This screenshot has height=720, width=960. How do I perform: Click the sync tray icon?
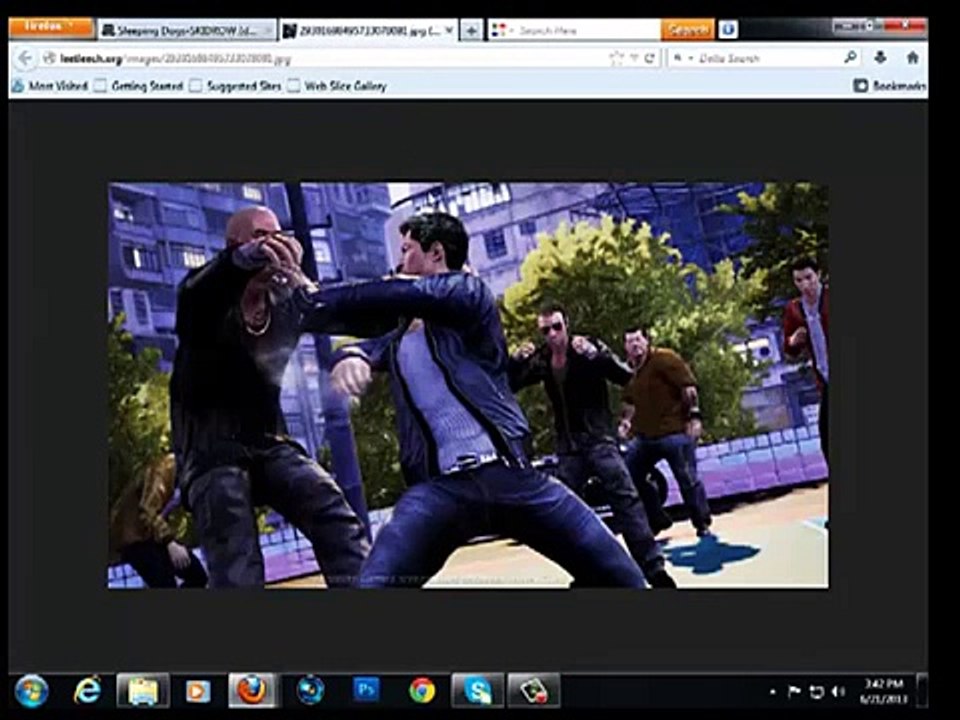tap(816, 692)
